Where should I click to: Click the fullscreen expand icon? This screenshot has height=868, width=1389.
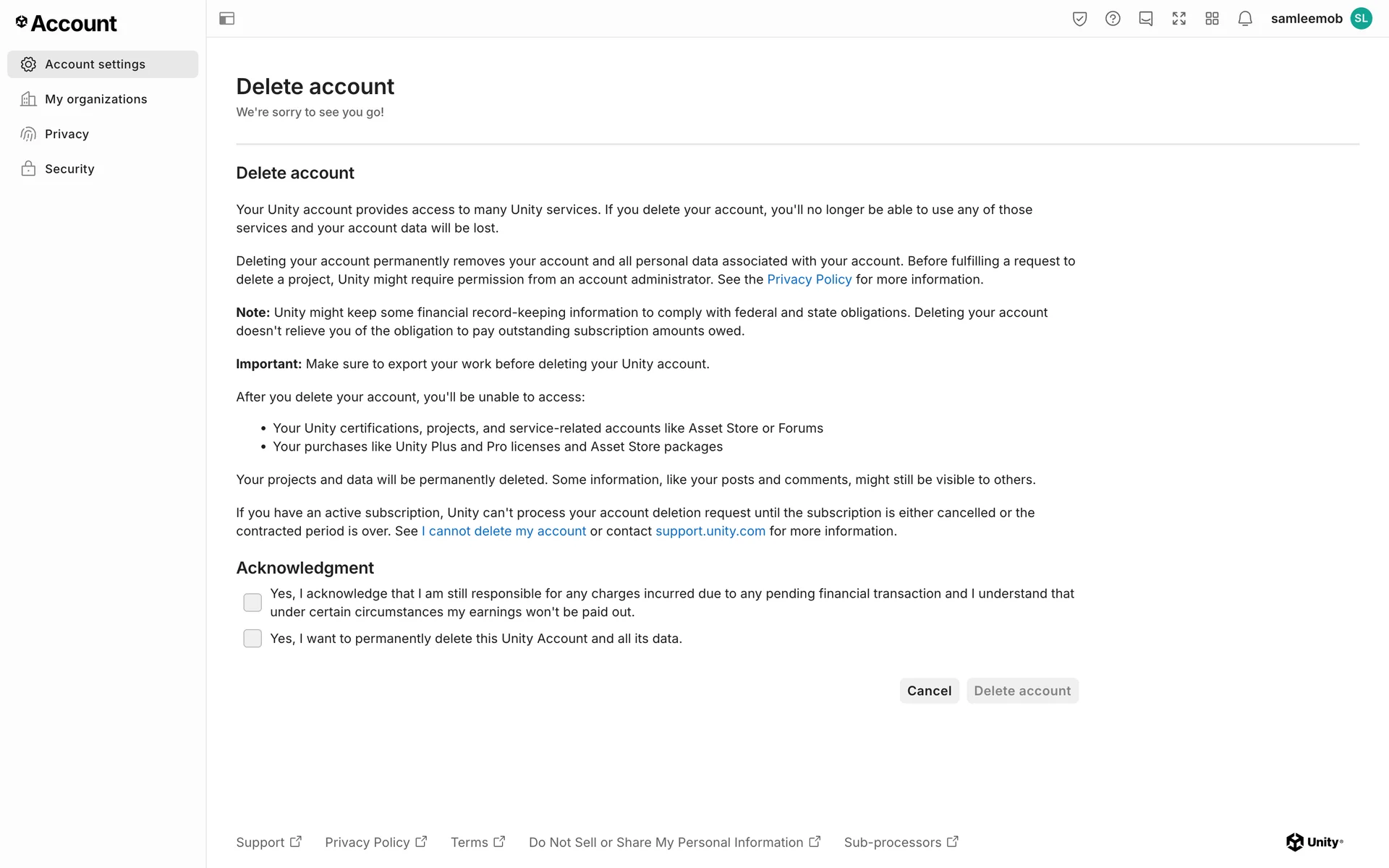[x=1179, y=19]
